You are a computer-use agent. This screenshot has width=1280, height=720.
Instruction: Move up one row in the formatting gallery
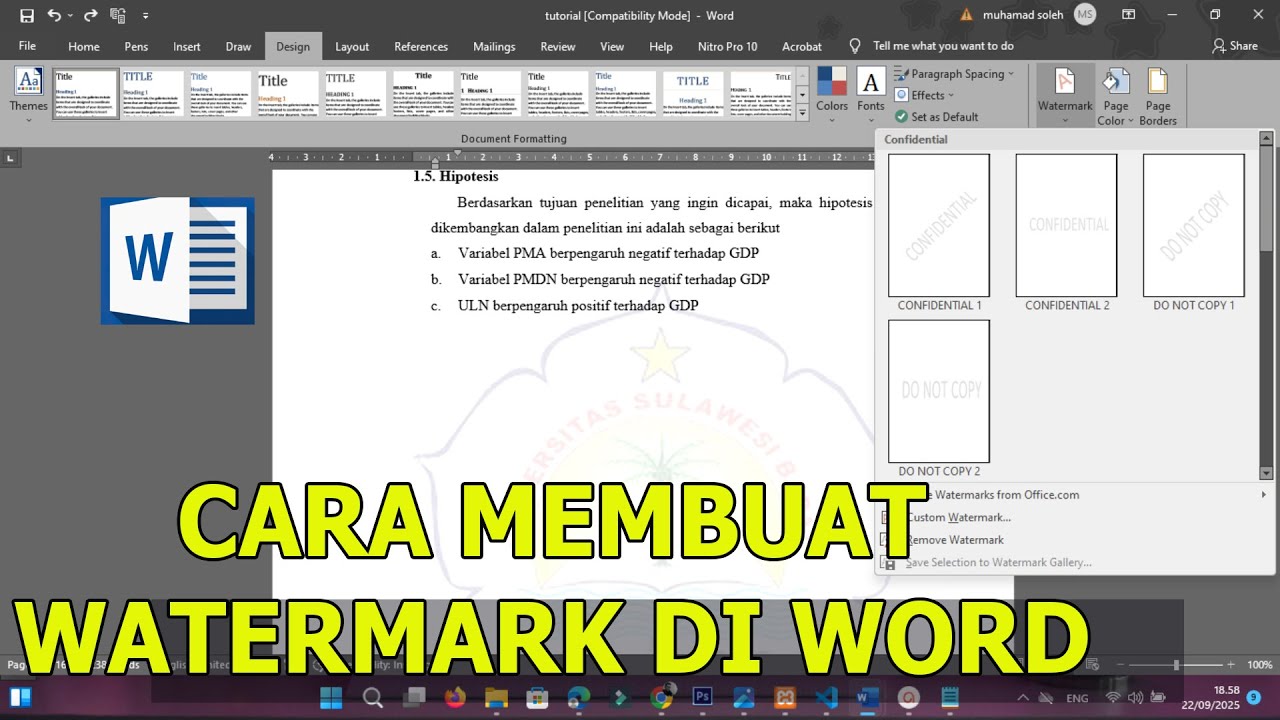pyautogui.click(x=802, y=76)
